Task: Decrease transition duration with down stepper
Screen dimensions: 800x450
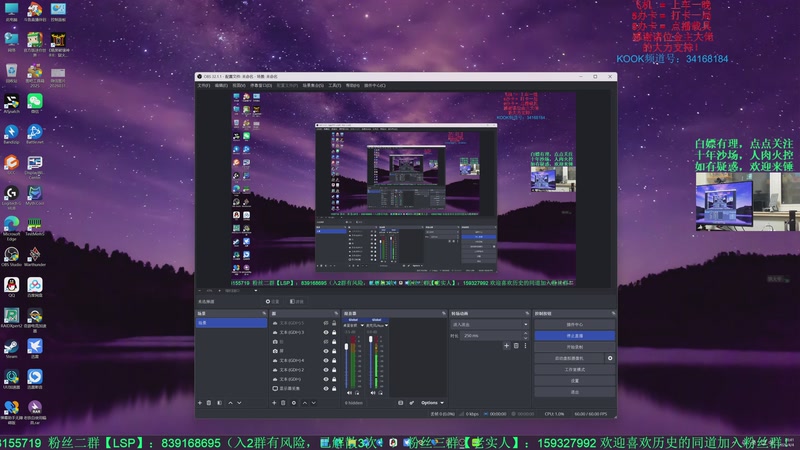Action: pyautogui.click(x=526, y=338)
